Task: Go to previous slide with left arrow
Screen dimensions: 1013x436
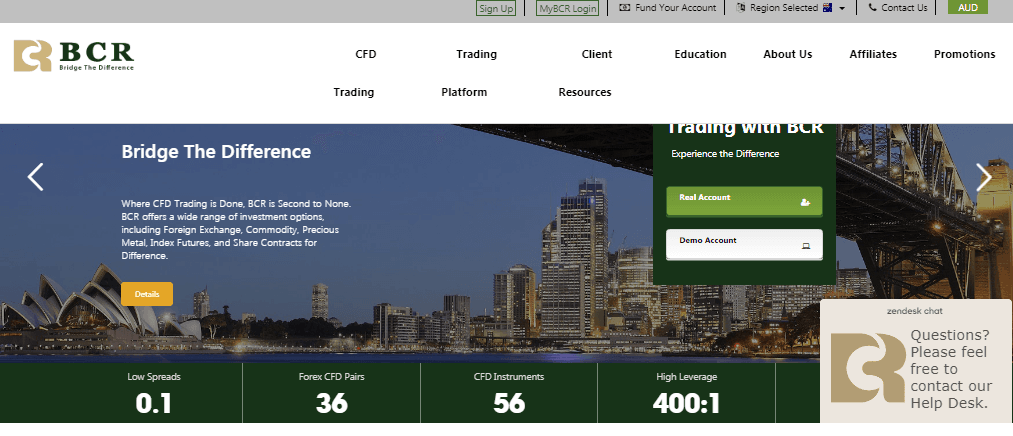Action: pyautogui.click(x=36, y=177)
